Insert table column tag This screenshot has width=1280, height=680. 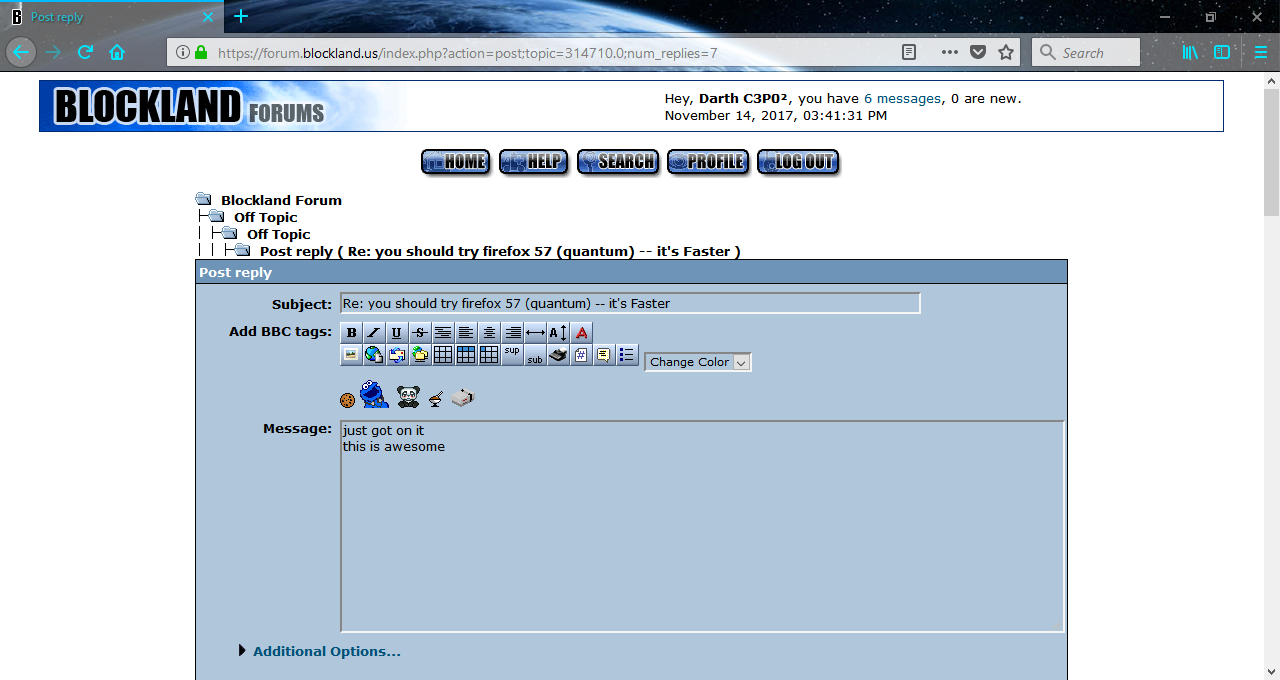coord(489,355)
